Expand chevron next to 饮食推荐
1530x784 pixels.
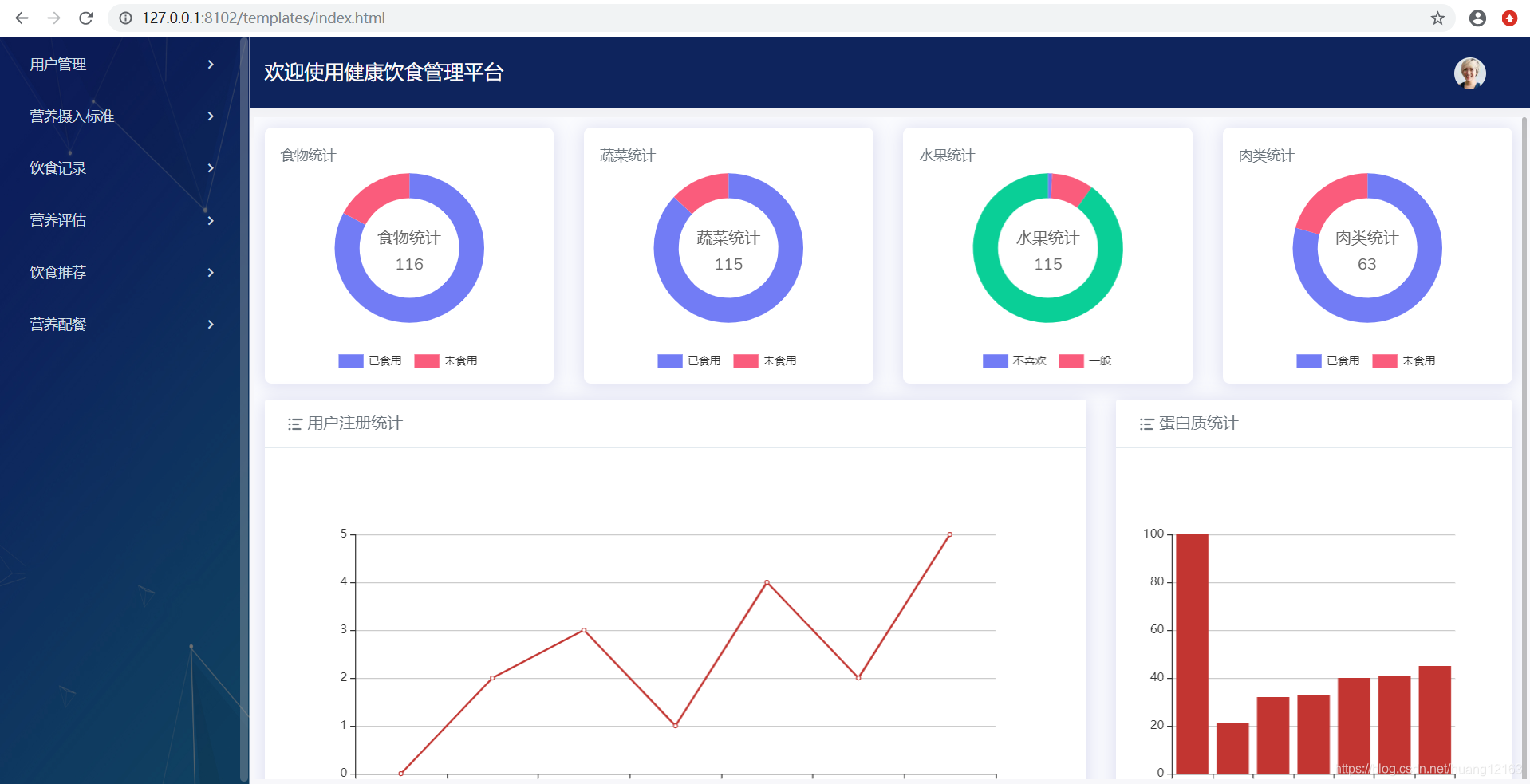tap(211, 273)
